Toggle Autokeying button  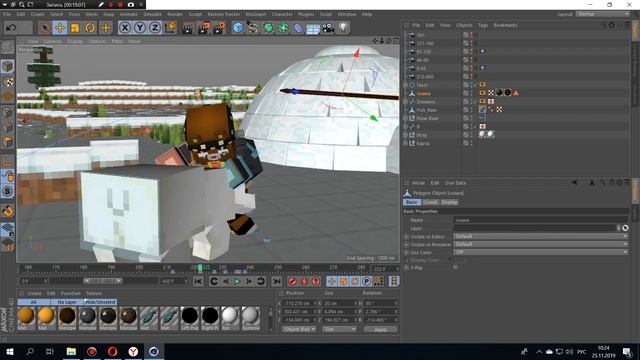pos(304,281)
